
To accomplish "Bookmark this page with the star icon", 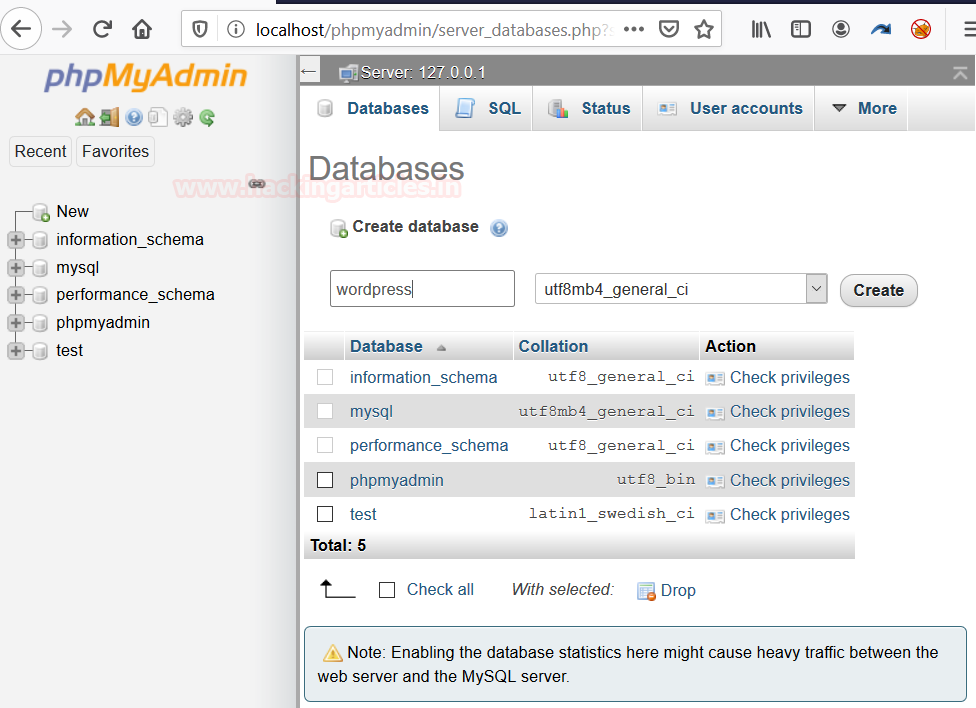I will tap(704, 29).
